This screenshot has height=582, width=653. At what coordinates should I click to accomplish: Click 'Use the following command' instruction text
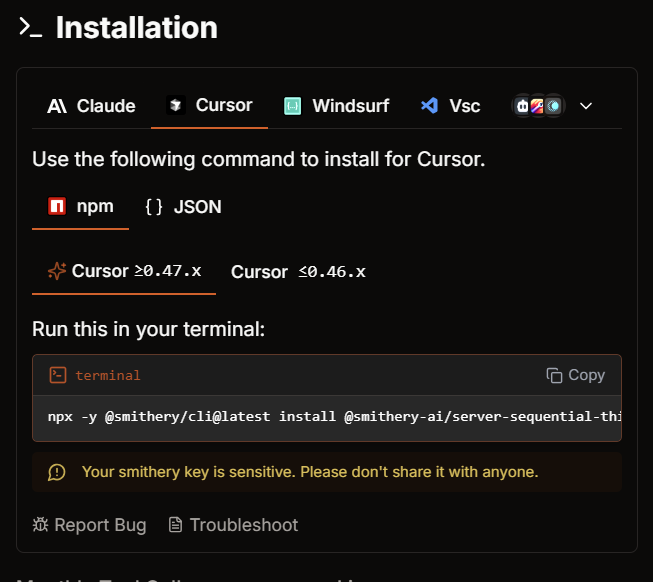[259, 159]
